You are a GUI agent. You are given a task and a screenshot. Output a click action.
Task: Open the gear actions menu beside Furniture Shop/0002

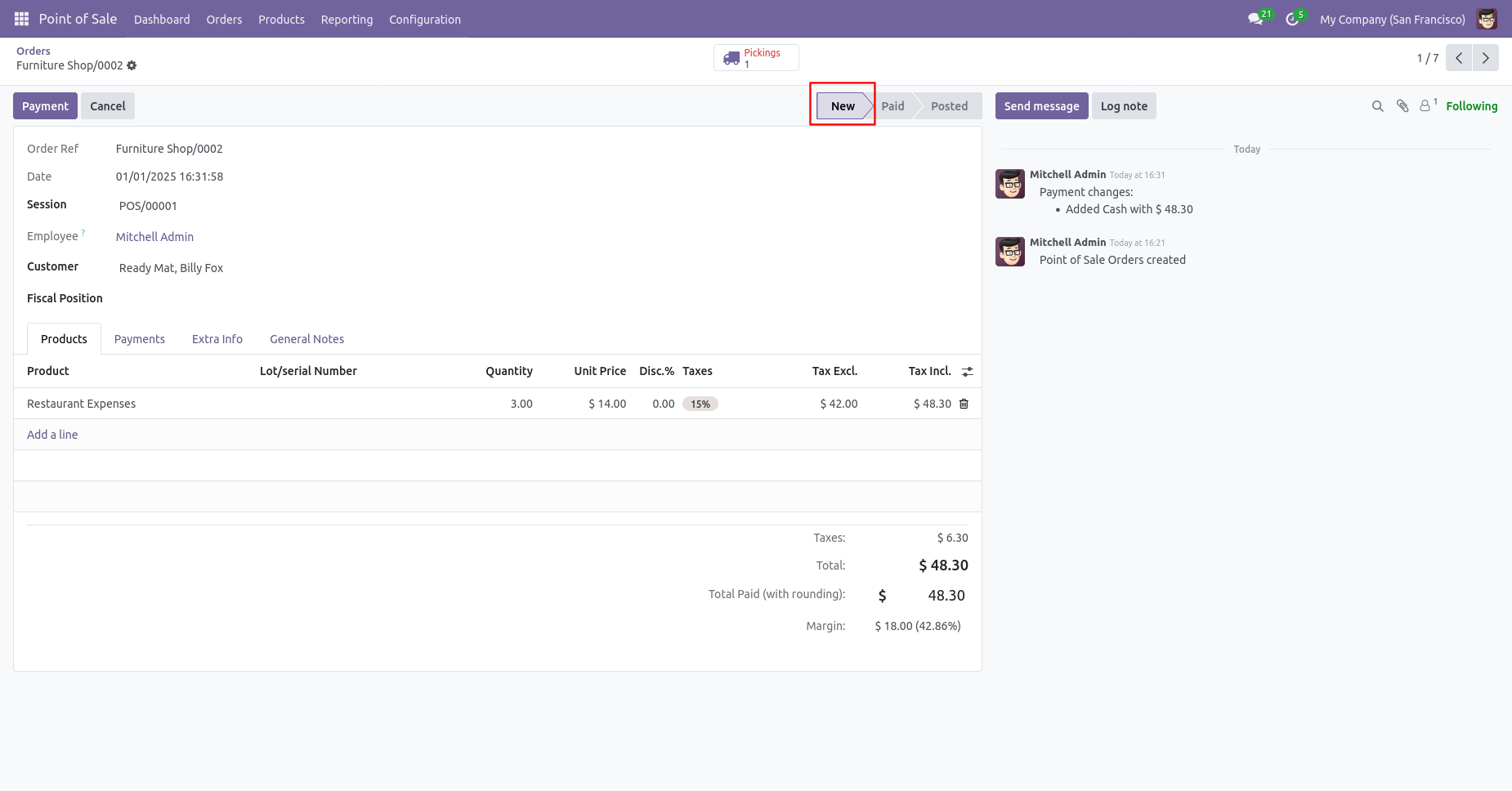(x=132, y=65)
